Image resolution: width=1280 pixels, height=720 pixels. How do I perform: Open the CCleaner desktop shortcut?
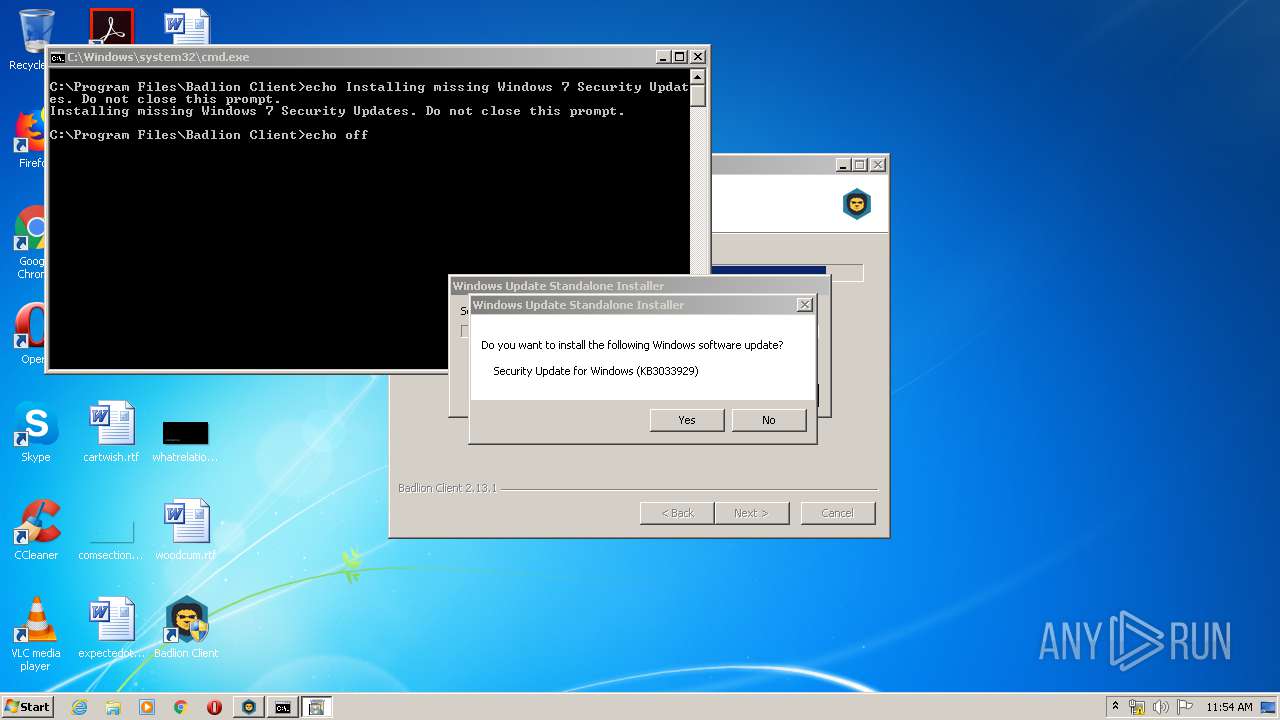click(x=36, y=530)
